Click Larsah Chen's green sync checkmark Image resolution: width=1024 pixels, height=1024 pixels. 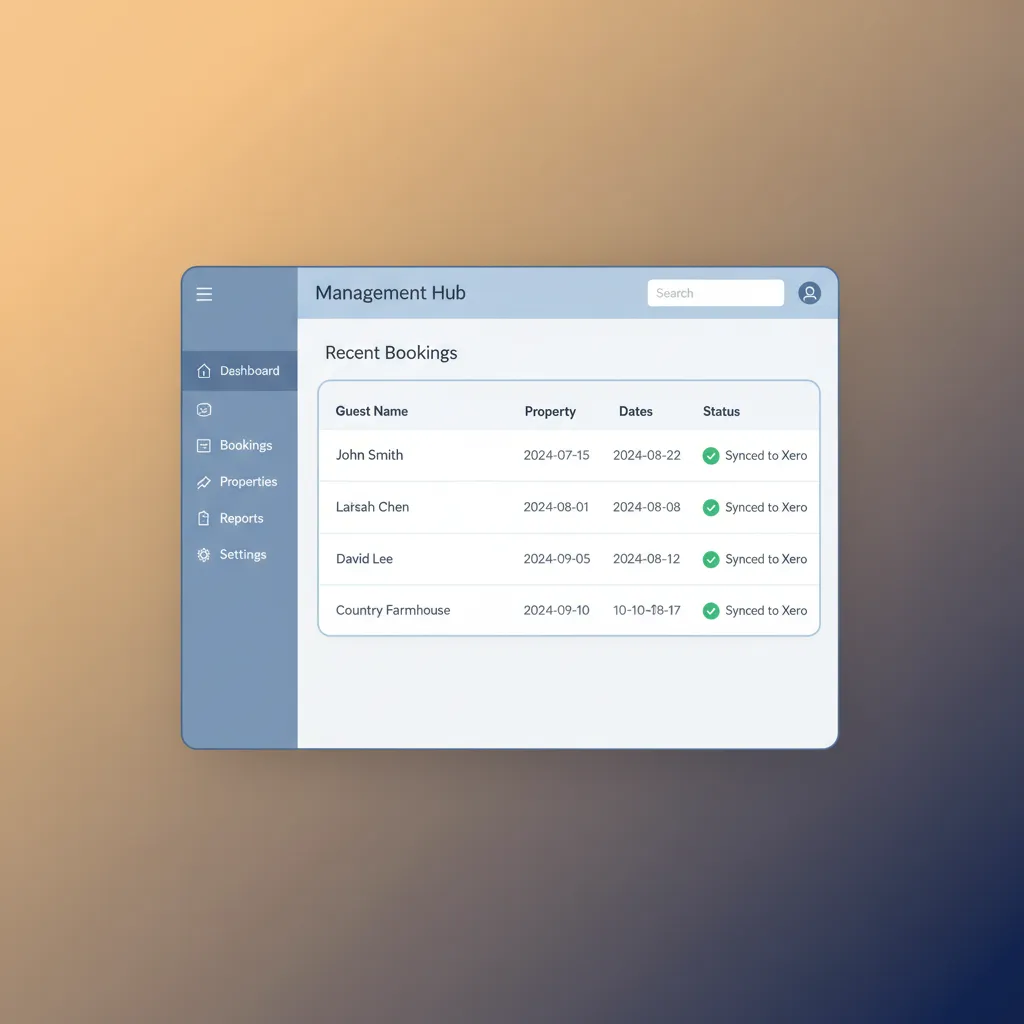[x=711, y=507]
